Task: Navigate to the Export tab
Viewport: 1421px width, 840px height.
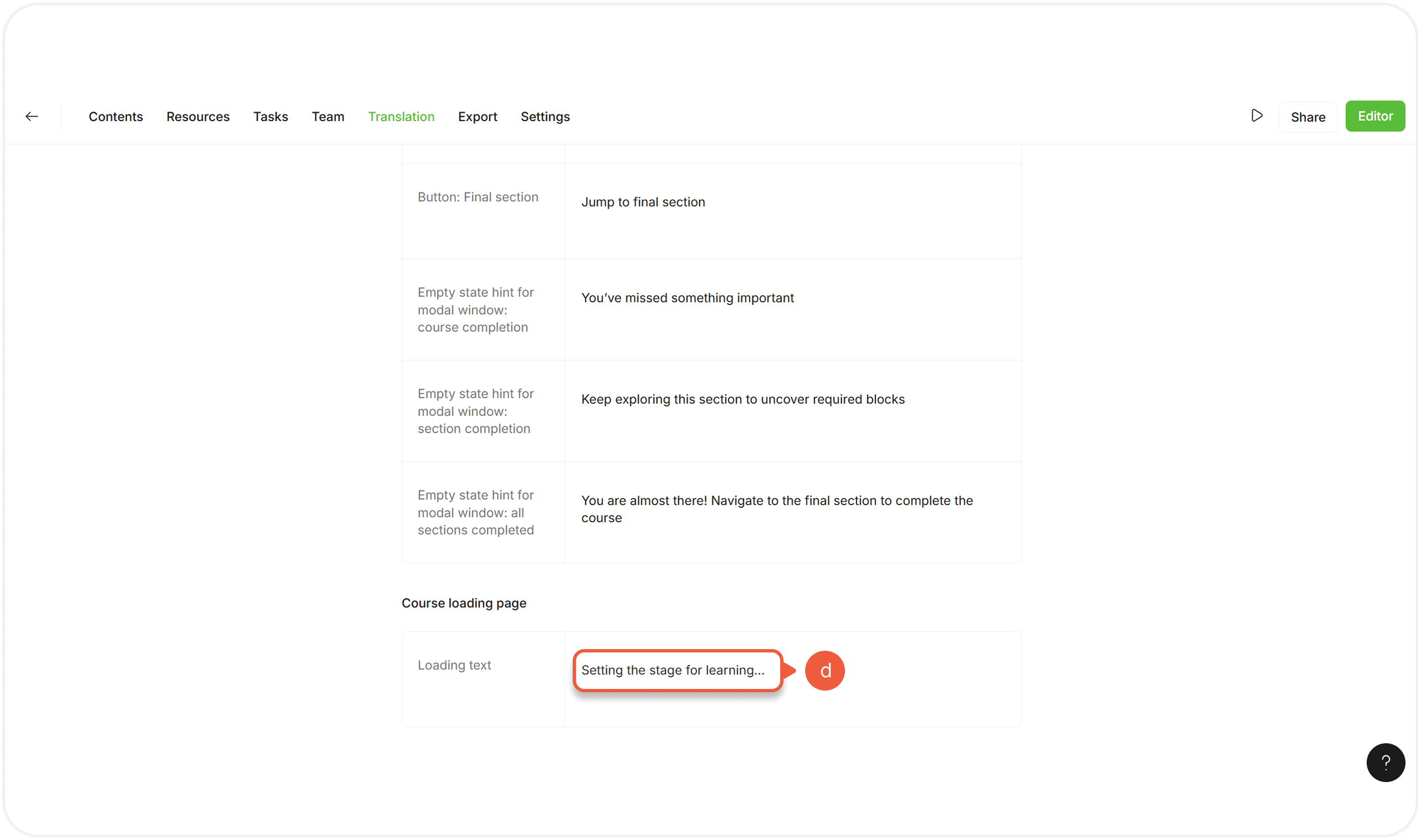Action: pos(477,117)
